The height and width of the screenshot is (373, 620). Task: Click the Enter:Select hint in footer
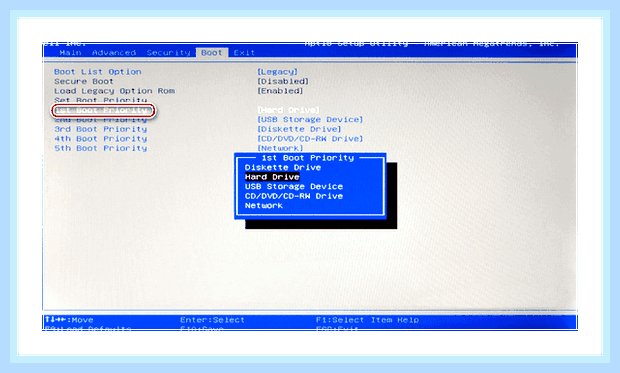tap(212, 320)
